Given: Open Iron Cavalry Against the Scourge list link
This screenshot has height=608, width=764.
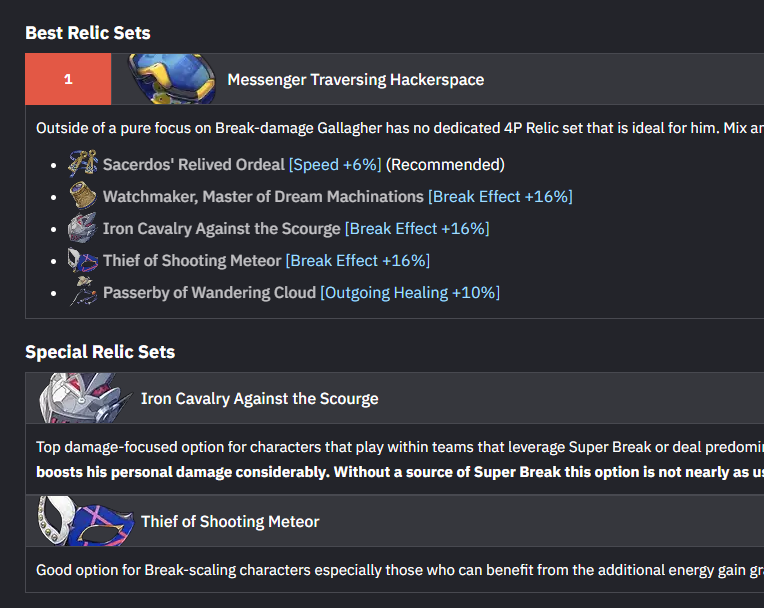Looking at the screenshot, I should [x=222, y=229].
